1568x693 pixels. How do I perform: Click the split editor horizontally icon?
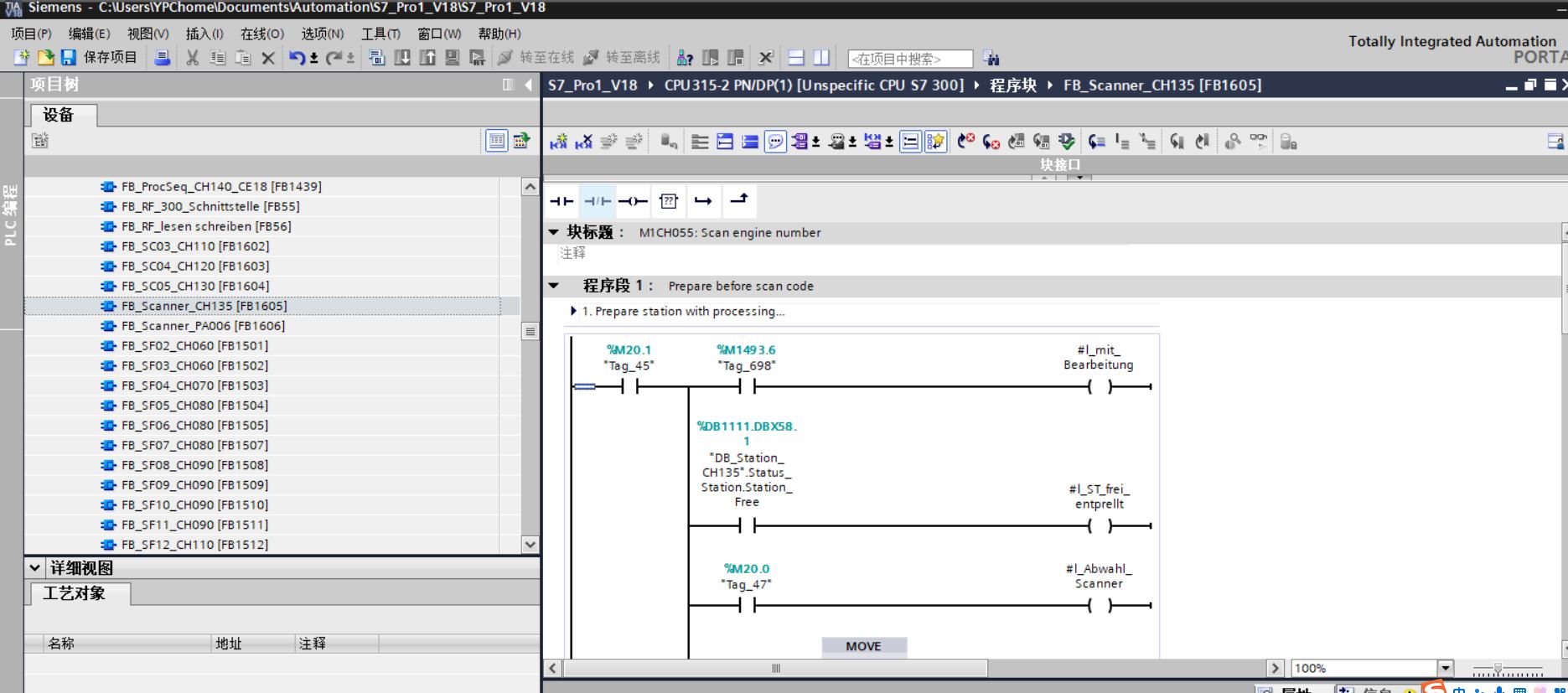[x=796, y=58]
